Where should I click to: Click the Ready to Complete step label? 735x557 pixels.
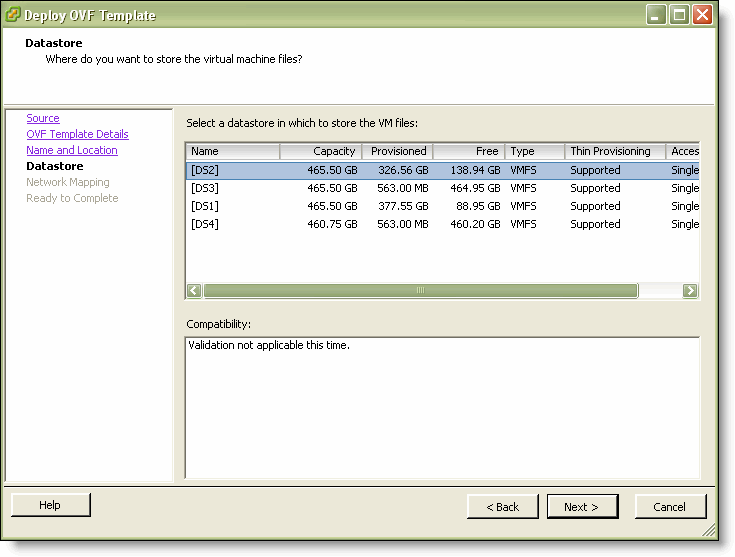tap(72, 198)
